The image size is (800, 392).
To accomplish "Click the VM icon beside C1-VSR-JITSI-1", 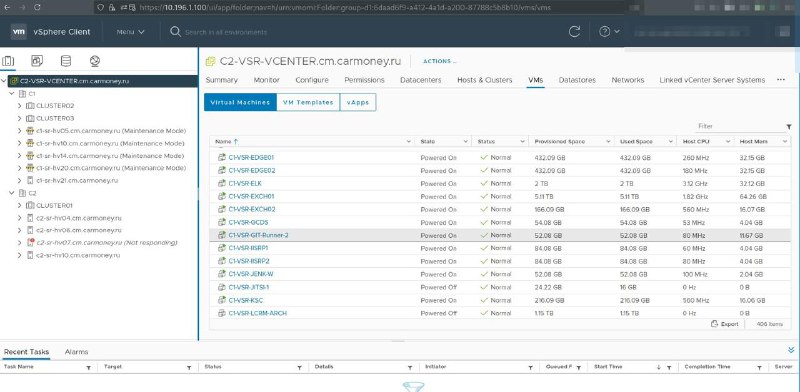I will pyautogui.click(x=221, y=287).
